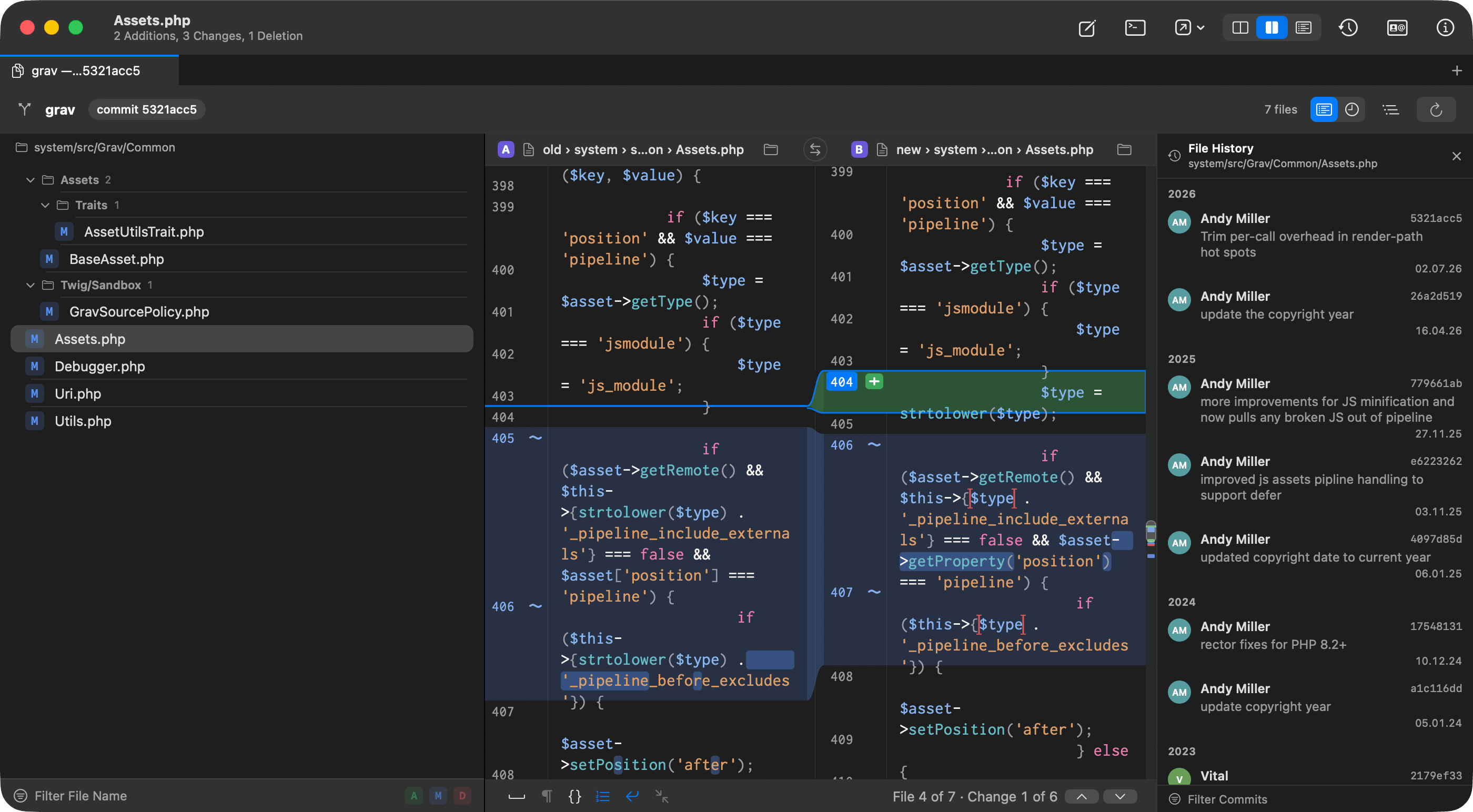1473x812 pixels.
Task: Enable the file list view toggle
Action: (1324, 109)
